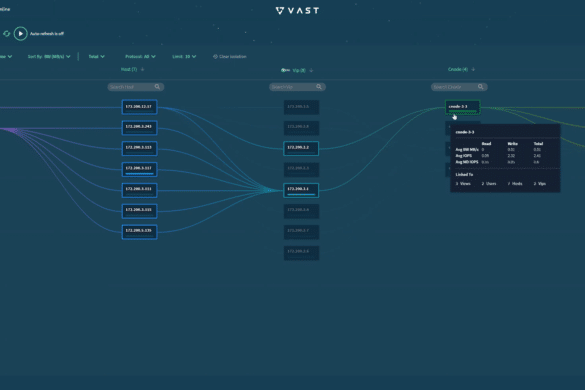
Task: Select the cnode-3-3 node box
Action: coord(462,107)
